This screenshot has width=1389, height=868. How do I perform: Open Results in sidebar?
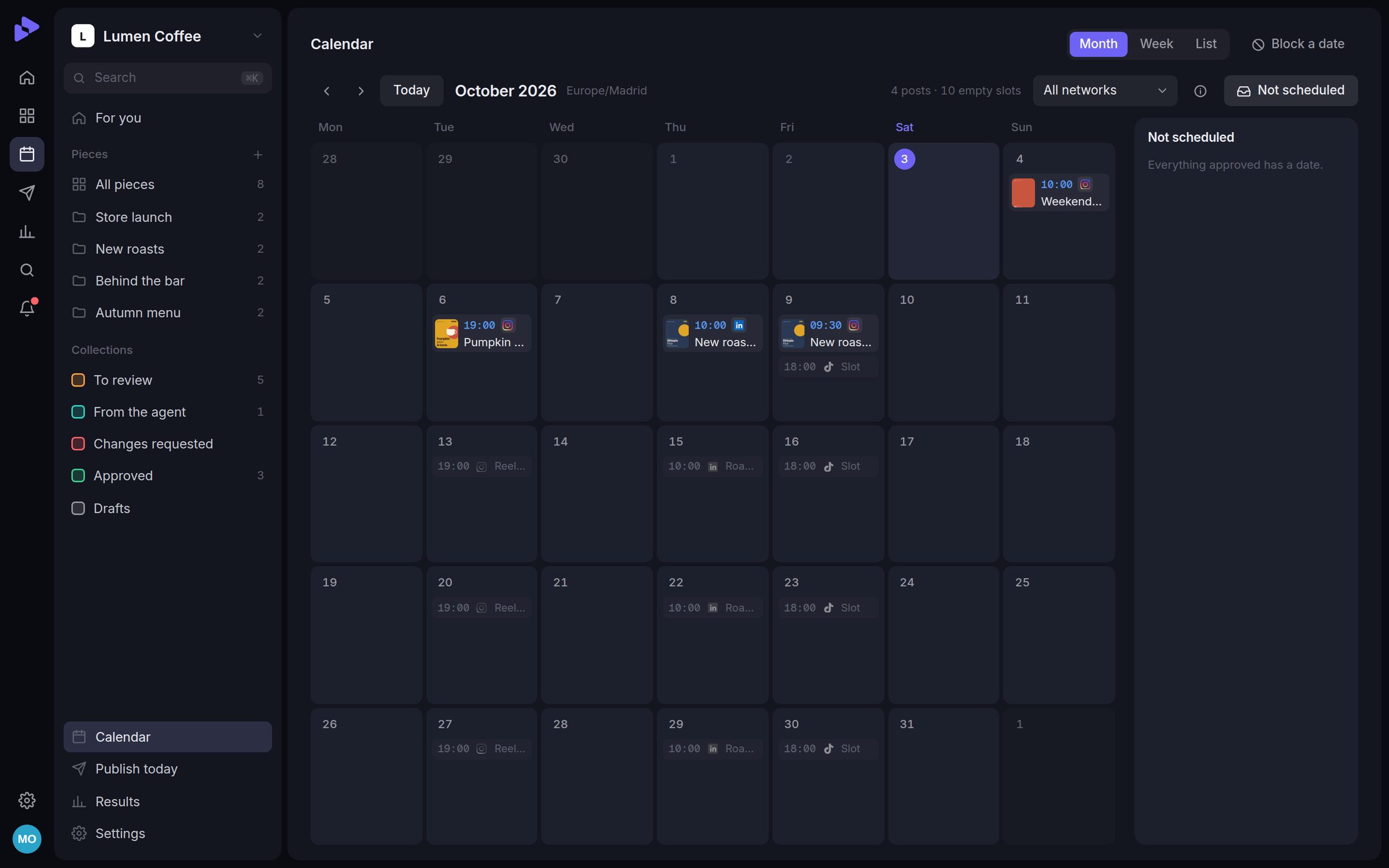167,801
